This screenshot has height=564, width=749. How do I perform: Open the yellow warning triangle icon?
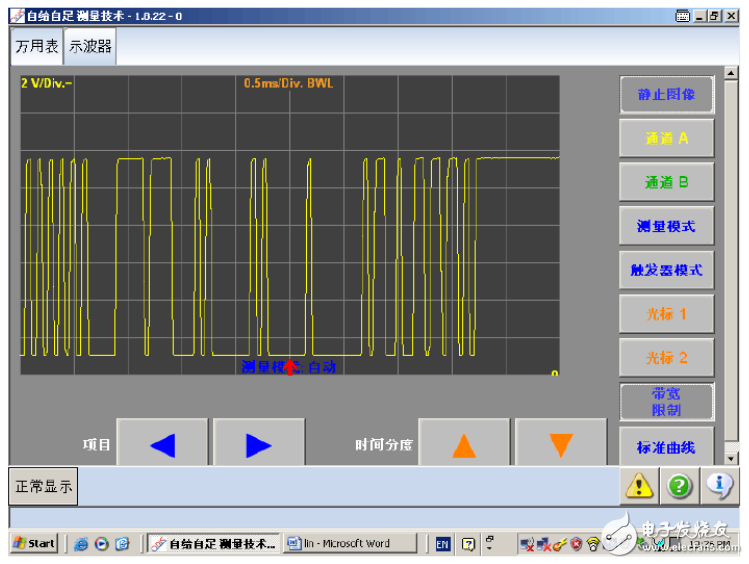[x=640, y=486]
